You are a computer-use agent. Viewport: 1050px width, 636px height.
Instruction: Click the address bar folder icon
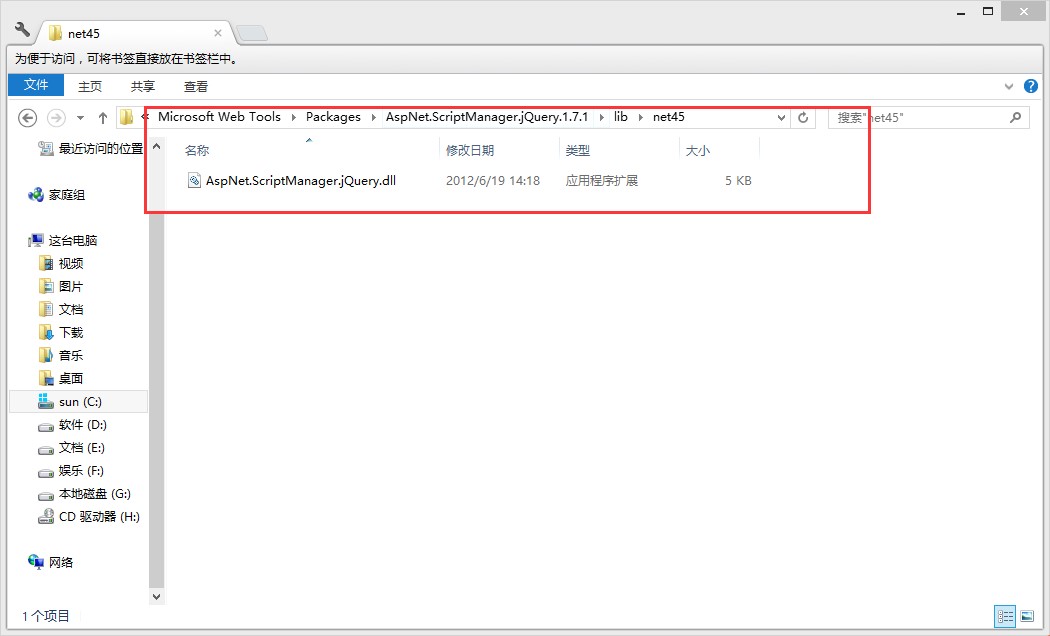tap(126, 117)
